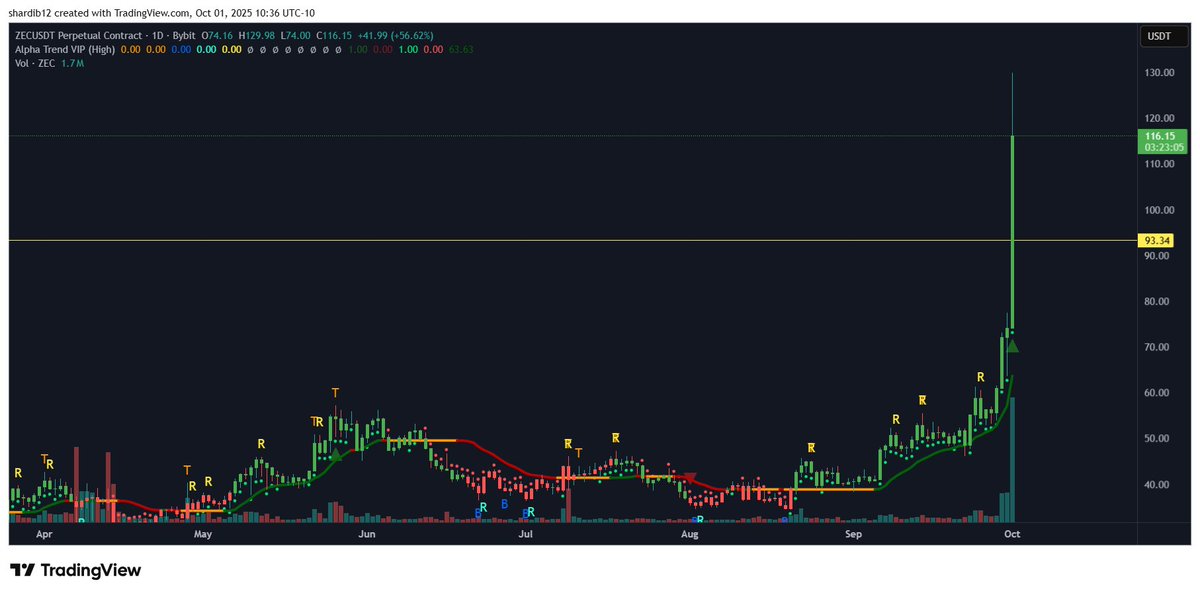1200x595 pixels.
Task: Click the TradingView logo
Action: (76, 570)
